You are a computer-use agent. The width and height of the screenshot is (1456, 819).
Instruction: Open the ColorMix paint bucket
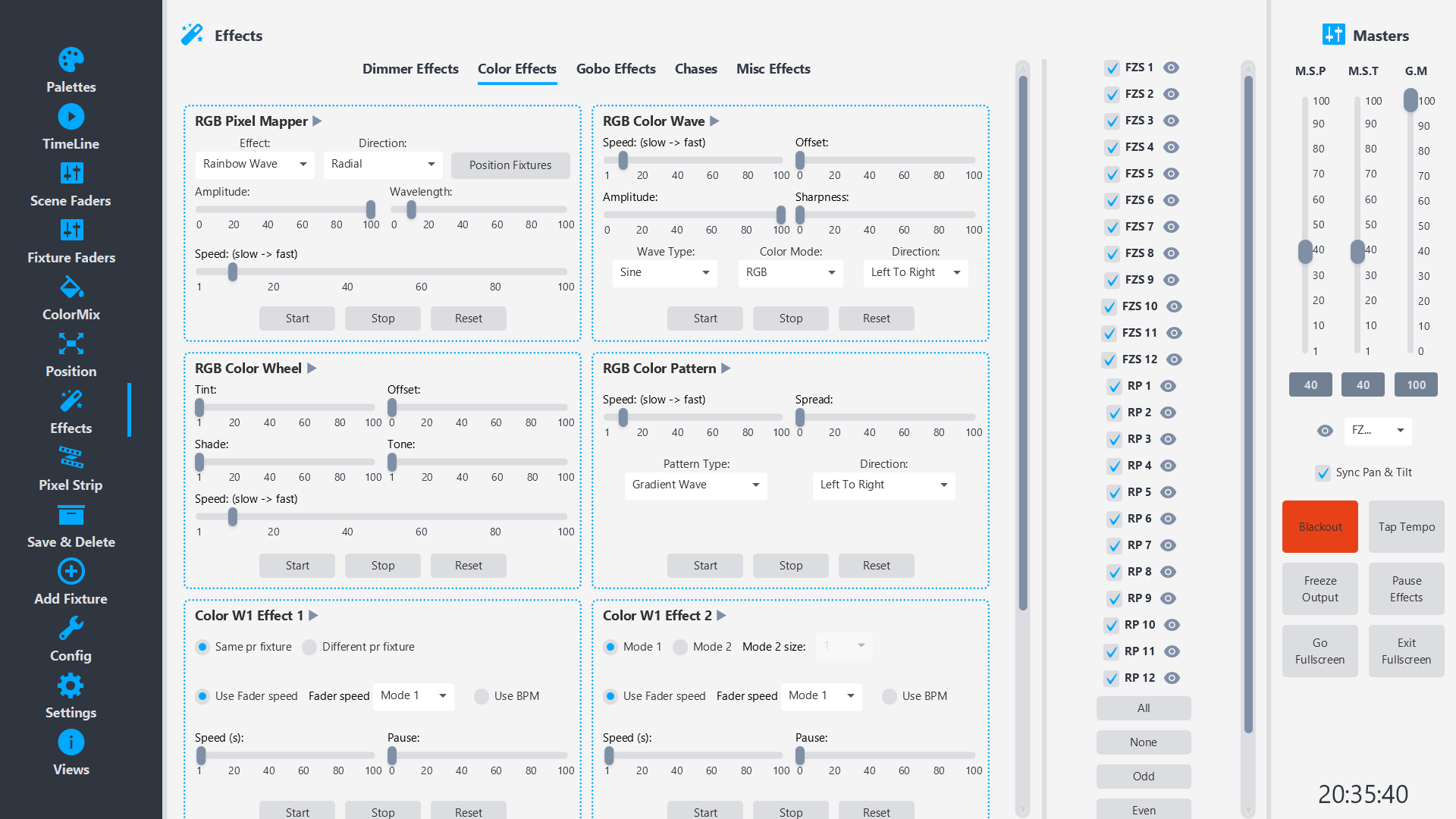click(x=71, y=287)
